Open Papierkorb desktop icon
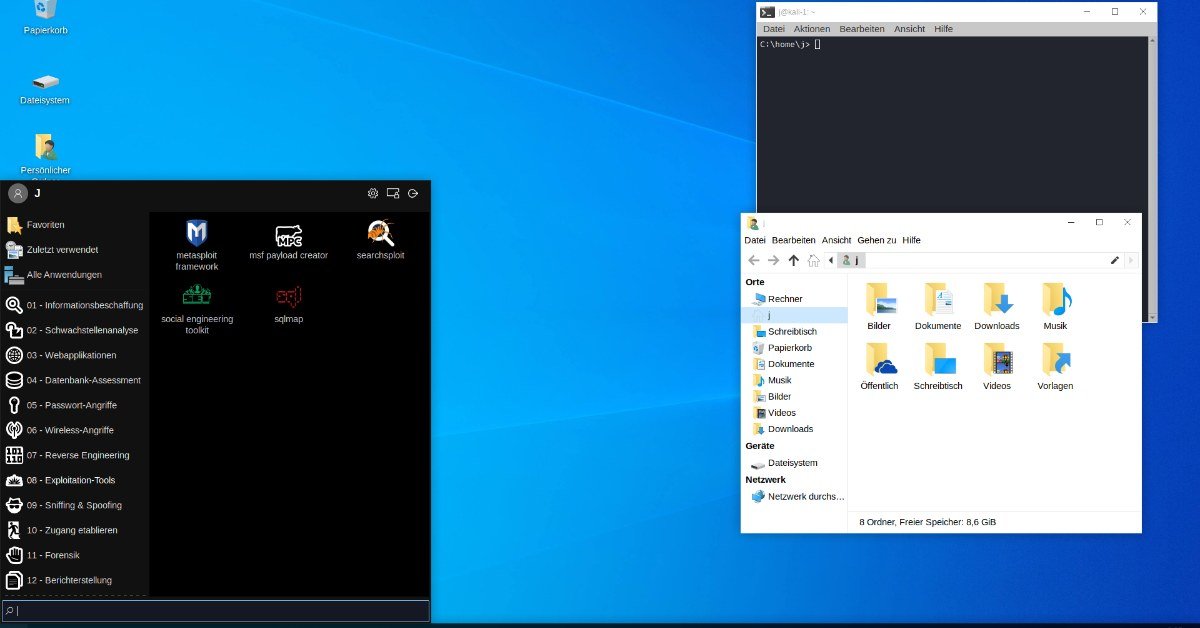The height and width of the screenshot is (628, 1200). 45,18
